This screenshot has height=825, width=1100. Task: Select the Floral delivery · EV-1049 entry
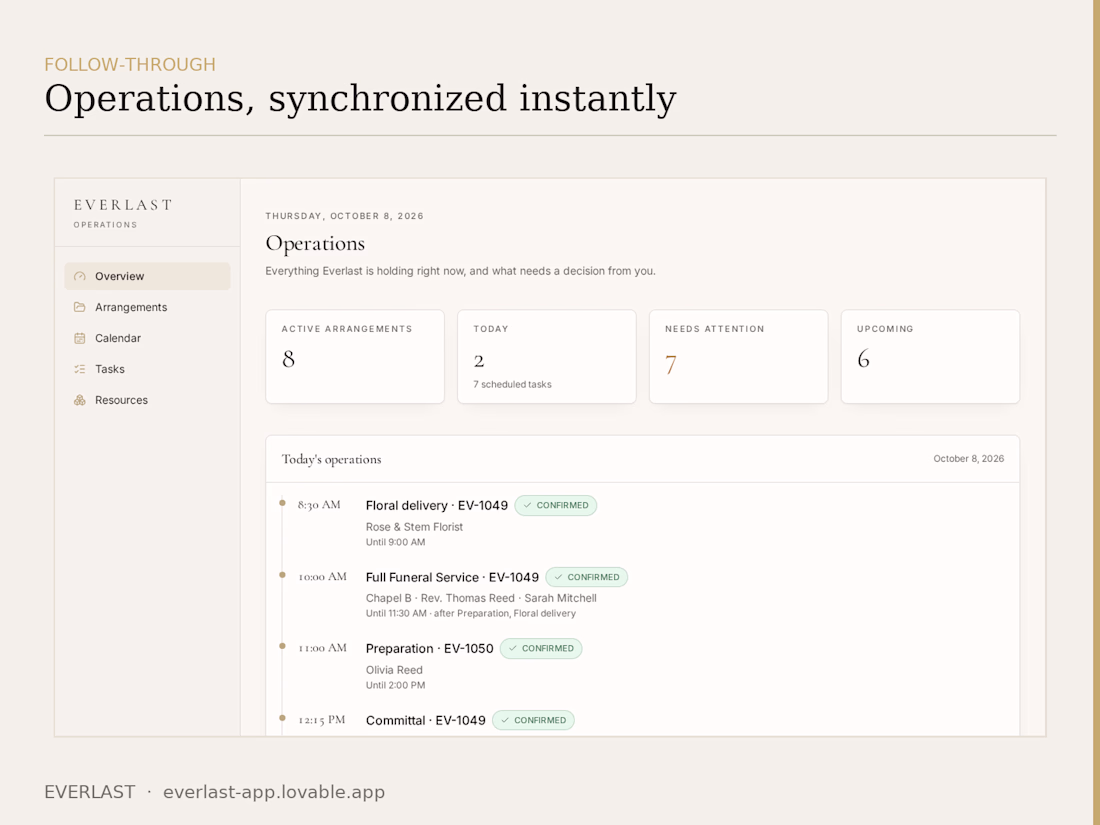[x=436, y=506]
